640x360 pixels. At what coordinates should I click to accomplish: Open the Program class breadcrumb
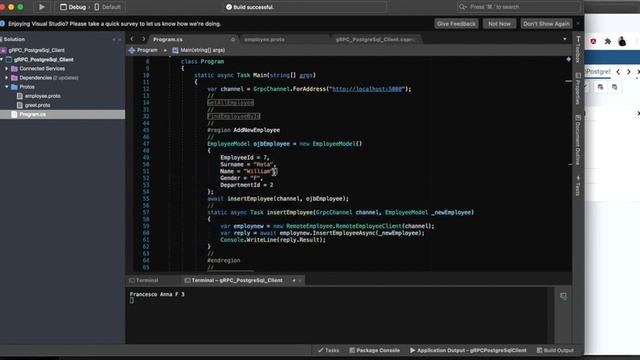(x=143, y=50)
